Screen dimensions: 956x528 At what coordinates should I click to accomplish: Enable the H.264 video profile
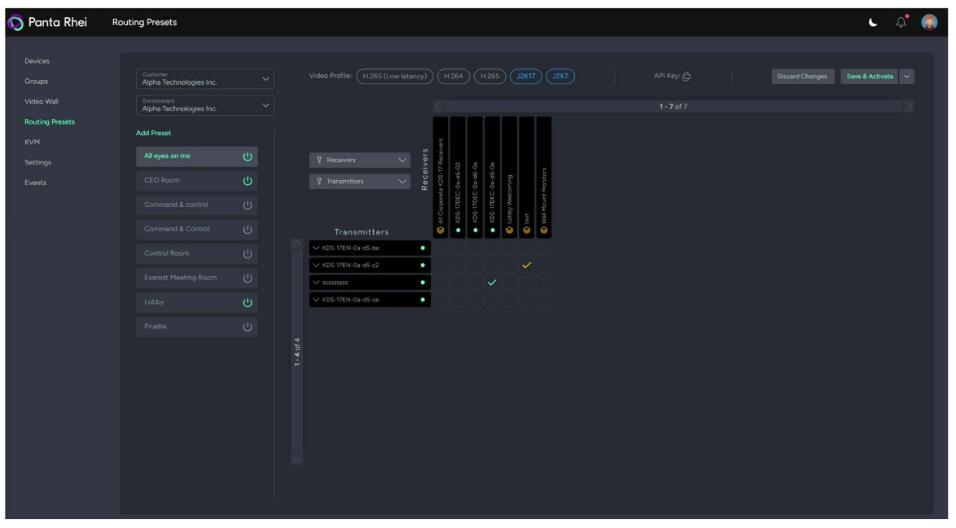point(453,76)
